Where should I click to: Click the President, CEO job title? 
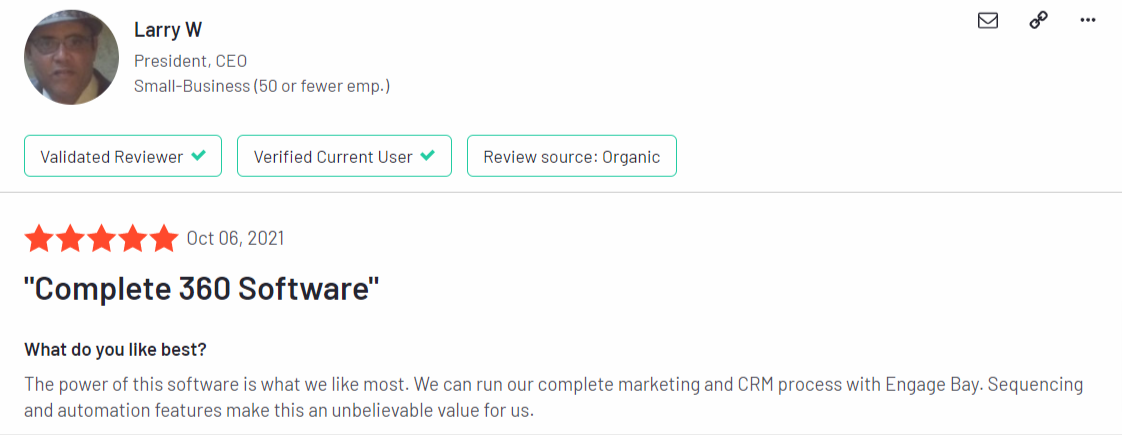[190, 60]
